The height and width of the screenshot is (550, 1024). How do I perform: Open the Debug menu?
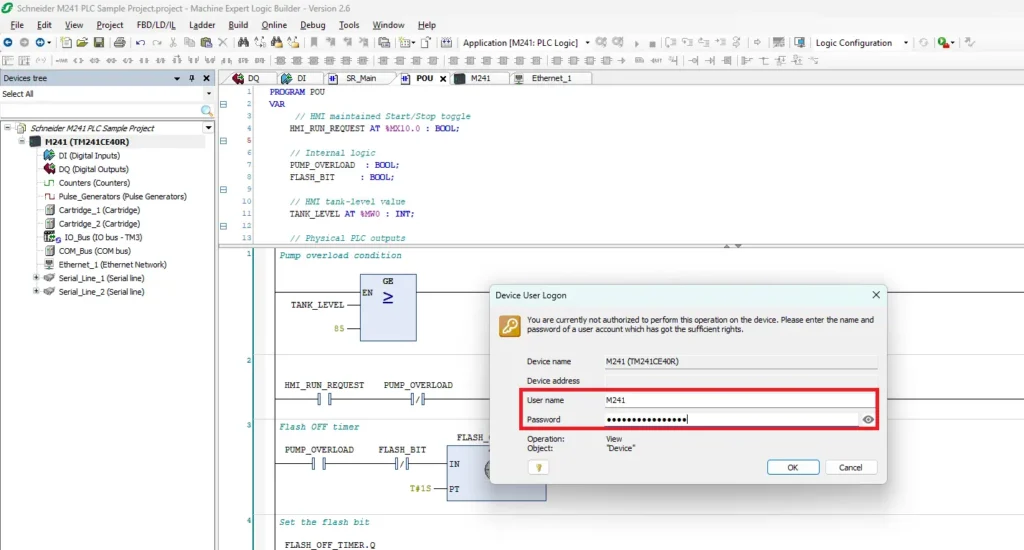(312, 25)
